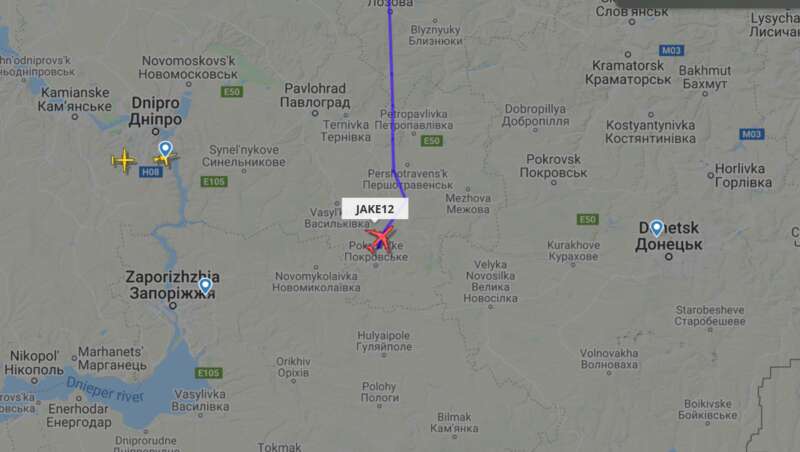The height and width of the screenshot is (452, 800).
Task: Select the red JAKE12 aircraft icon
Action: tap(380, 238)
